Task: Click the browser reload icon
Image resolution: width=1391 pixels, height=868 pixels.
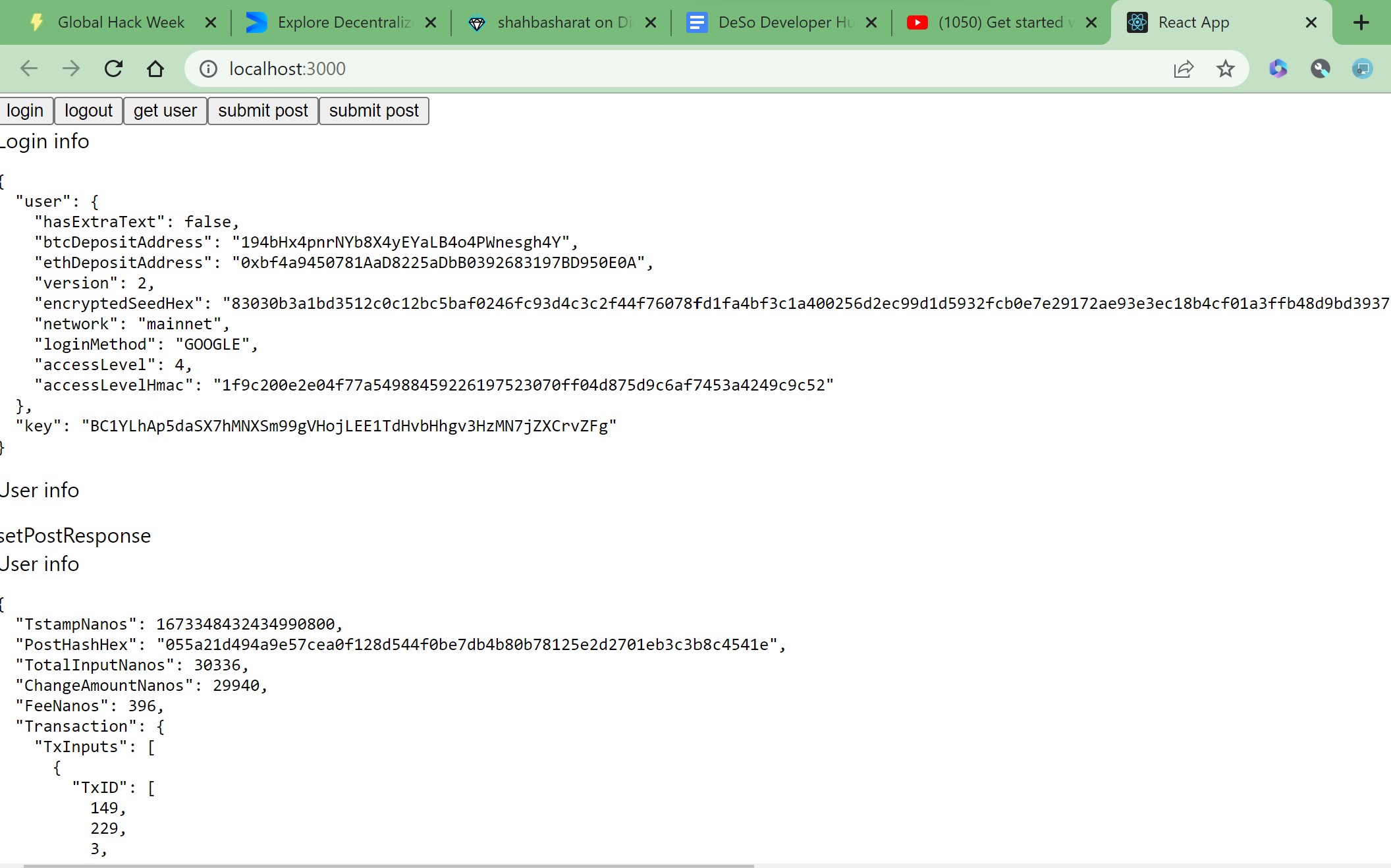Action: 113,68
